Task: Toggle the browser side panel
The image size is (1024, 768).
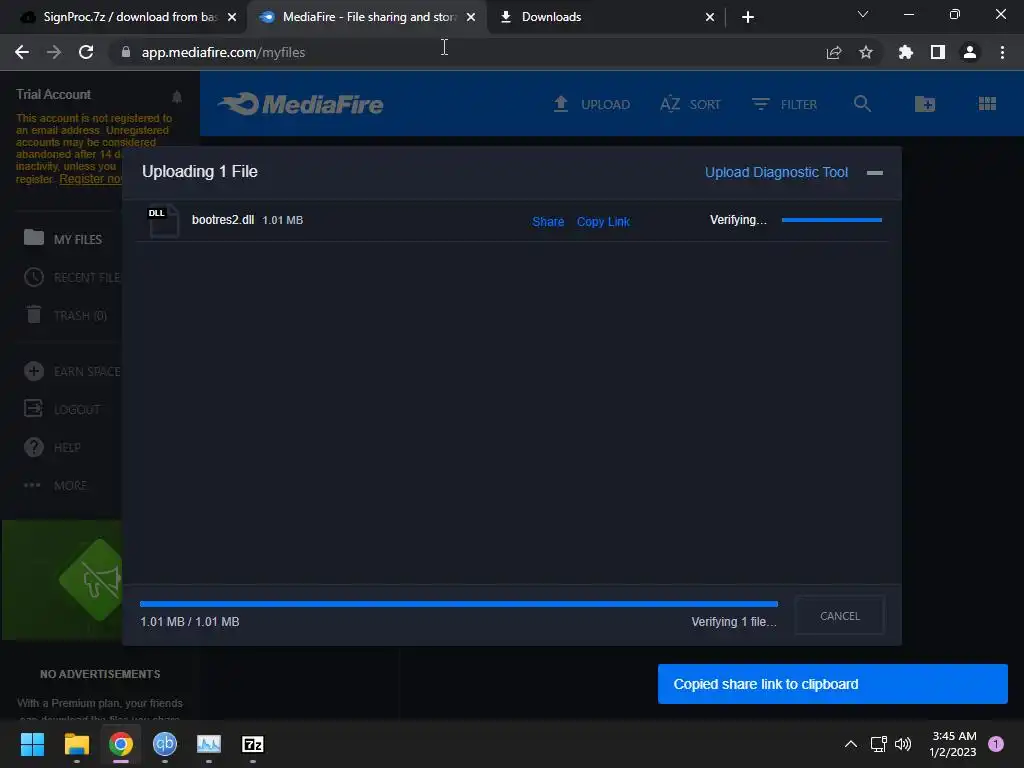Action: [938, 52]
